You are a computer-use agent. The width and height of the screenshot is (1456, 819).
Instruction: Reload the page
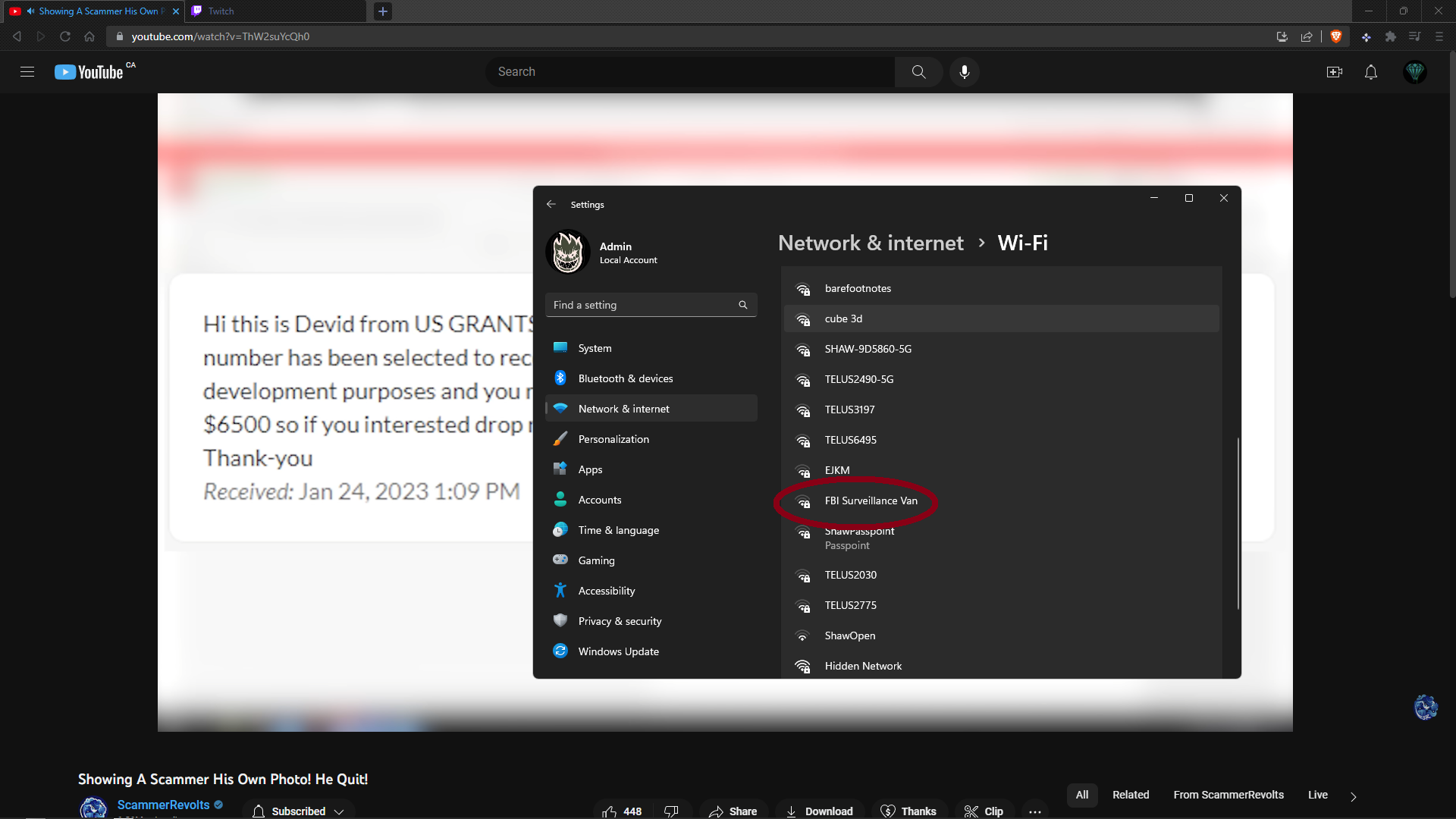click(x=65, y=36)
